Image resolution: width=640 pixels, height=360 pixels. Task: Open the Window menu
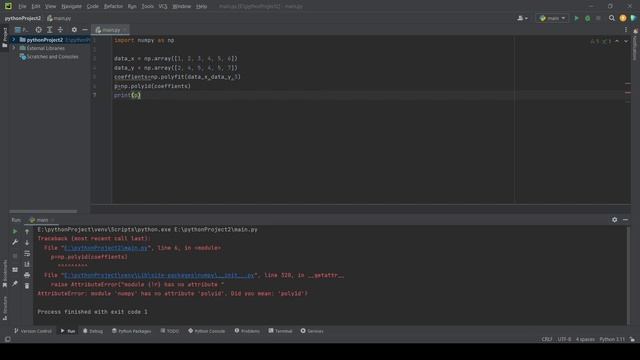[x=182, y=7]
